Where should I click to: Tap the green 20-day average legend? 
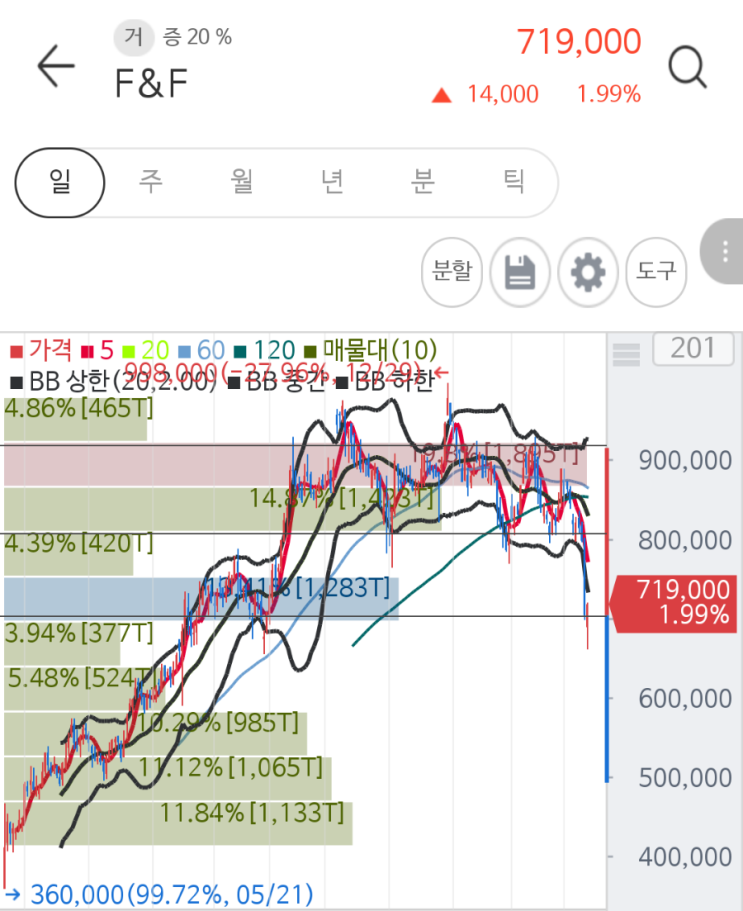click(x=146, y=350)
